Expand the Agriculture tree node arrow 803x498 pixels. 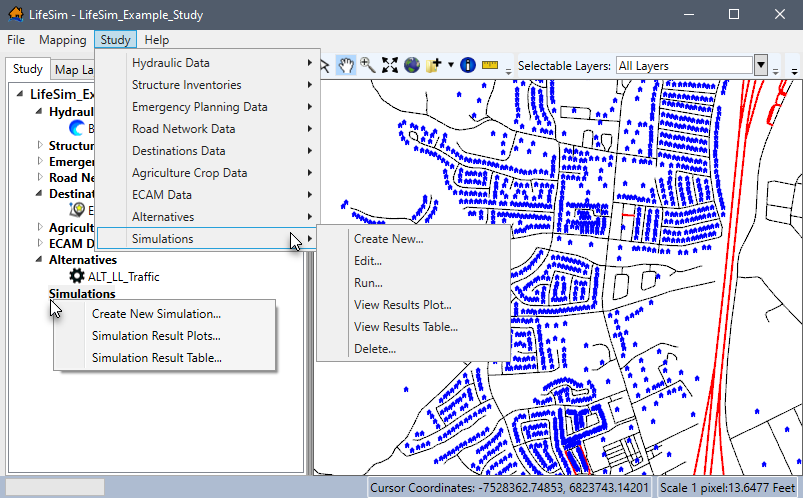point(40,226)
